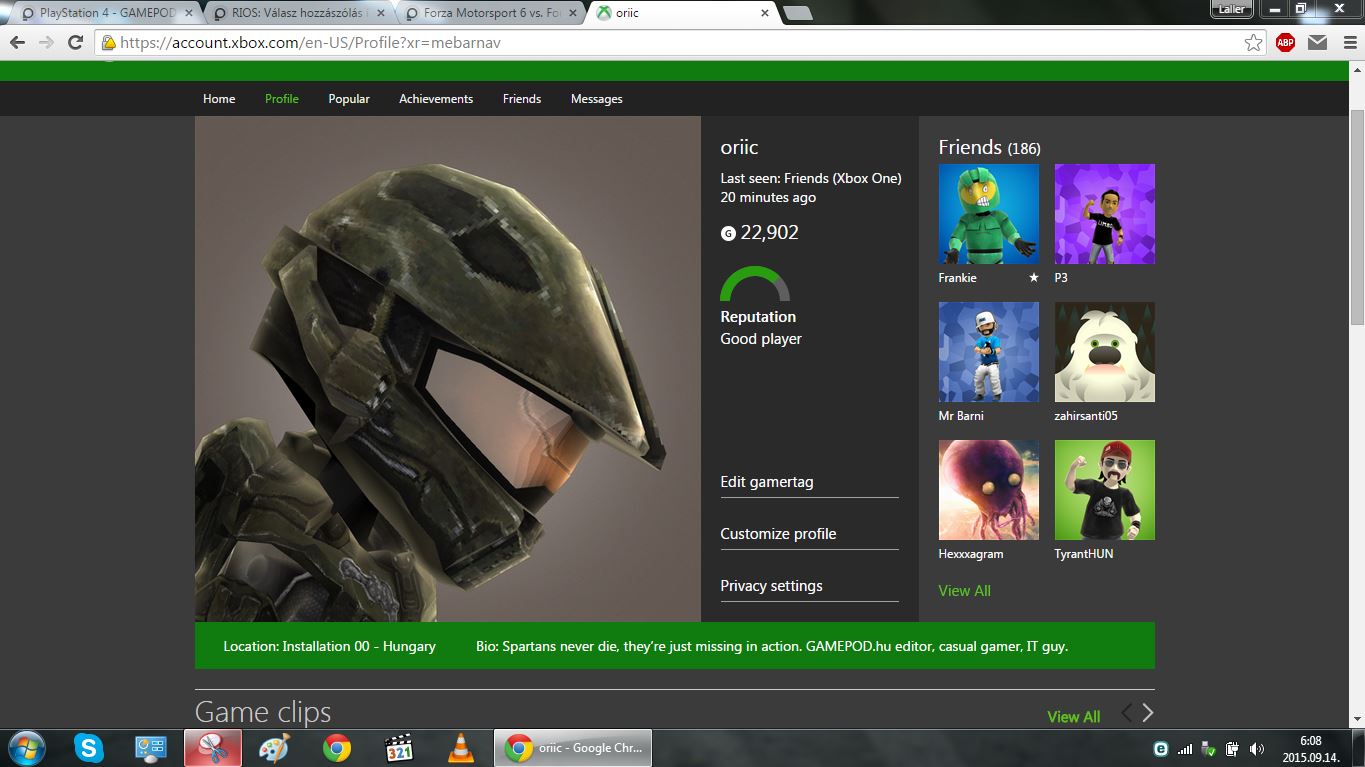The width and height of the screenshot is (1365, 767).
Task: Click the volume speaker tray icon
Action: coord(1257,748)
